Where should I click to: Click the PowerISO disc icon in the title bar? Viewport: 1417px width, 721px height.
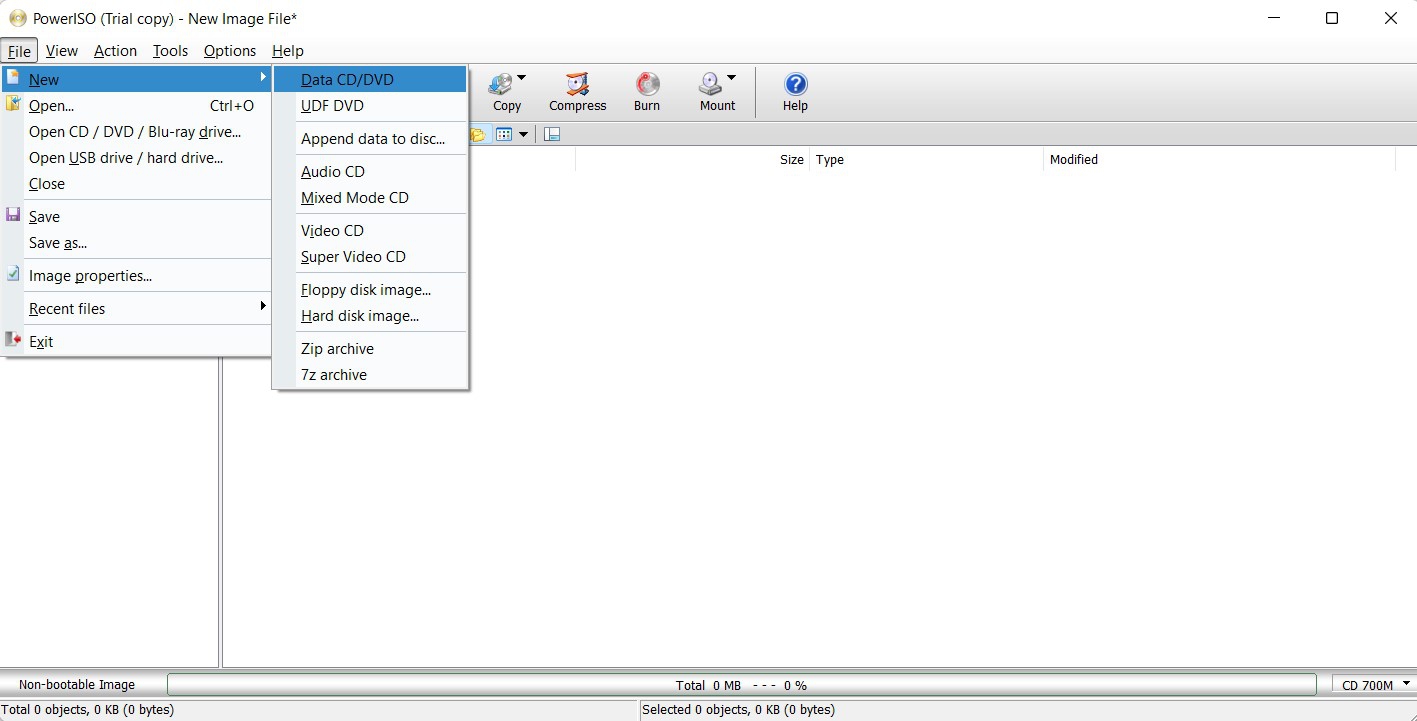(x=17, y=18)
